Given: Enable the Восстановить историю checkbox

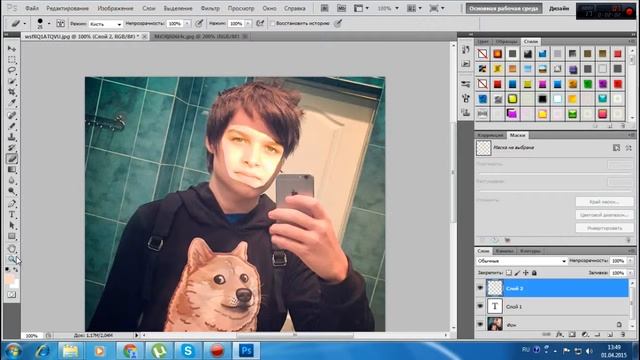Looking at the screenshot, I should 273,24.
